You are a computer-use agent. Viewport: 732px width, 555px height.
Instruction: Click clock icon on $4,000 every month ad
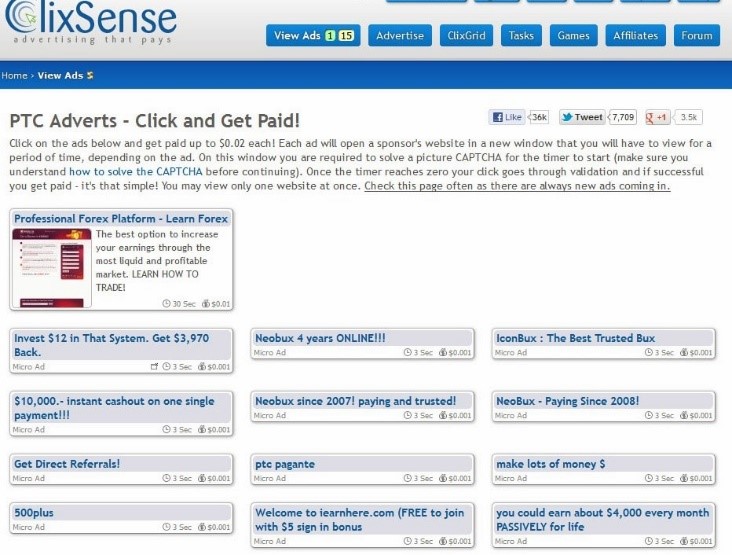tap(649, 541)
